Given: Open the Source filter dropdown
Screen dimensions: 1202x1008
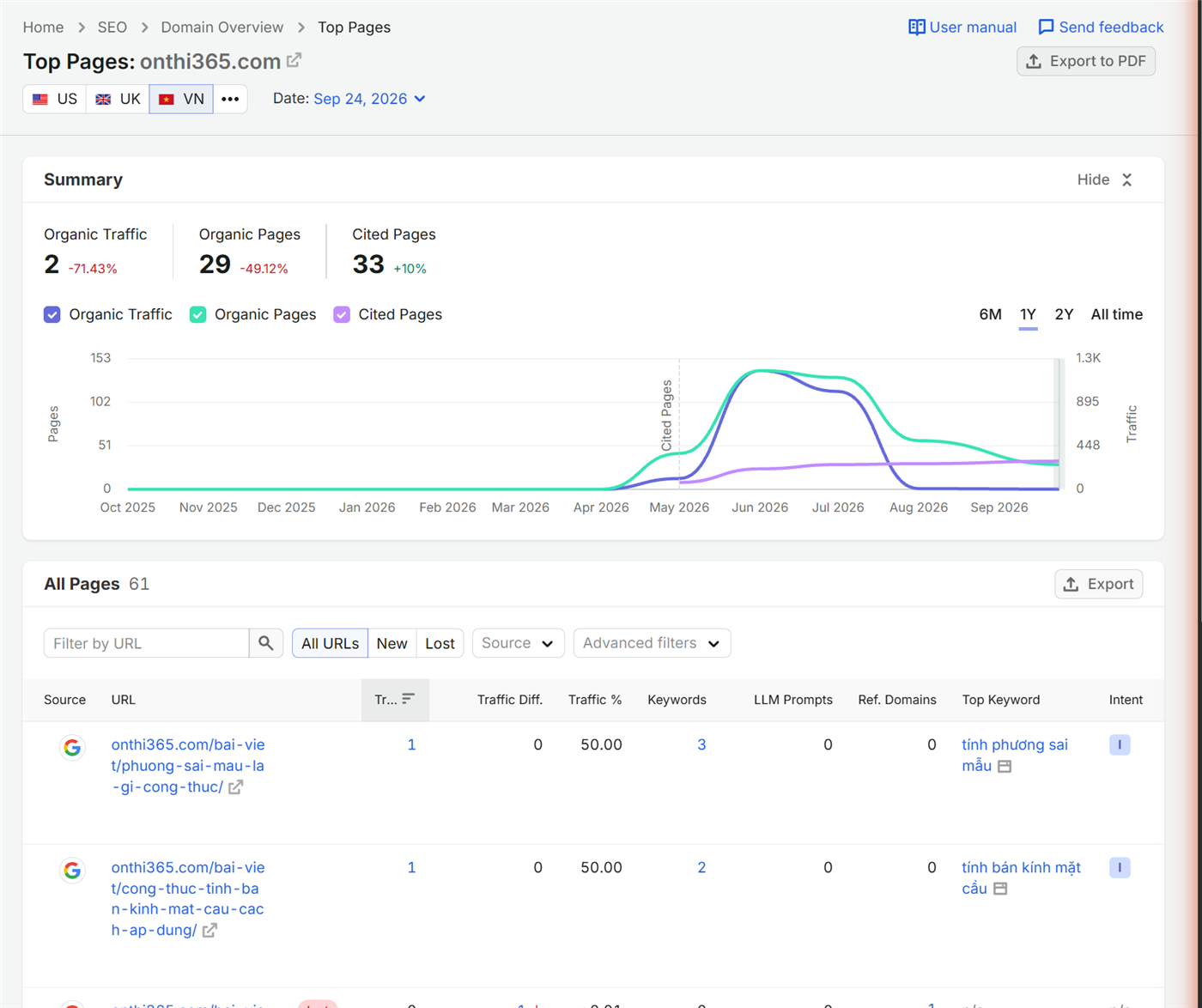Looking at the screenshot, I should [518, 643].
